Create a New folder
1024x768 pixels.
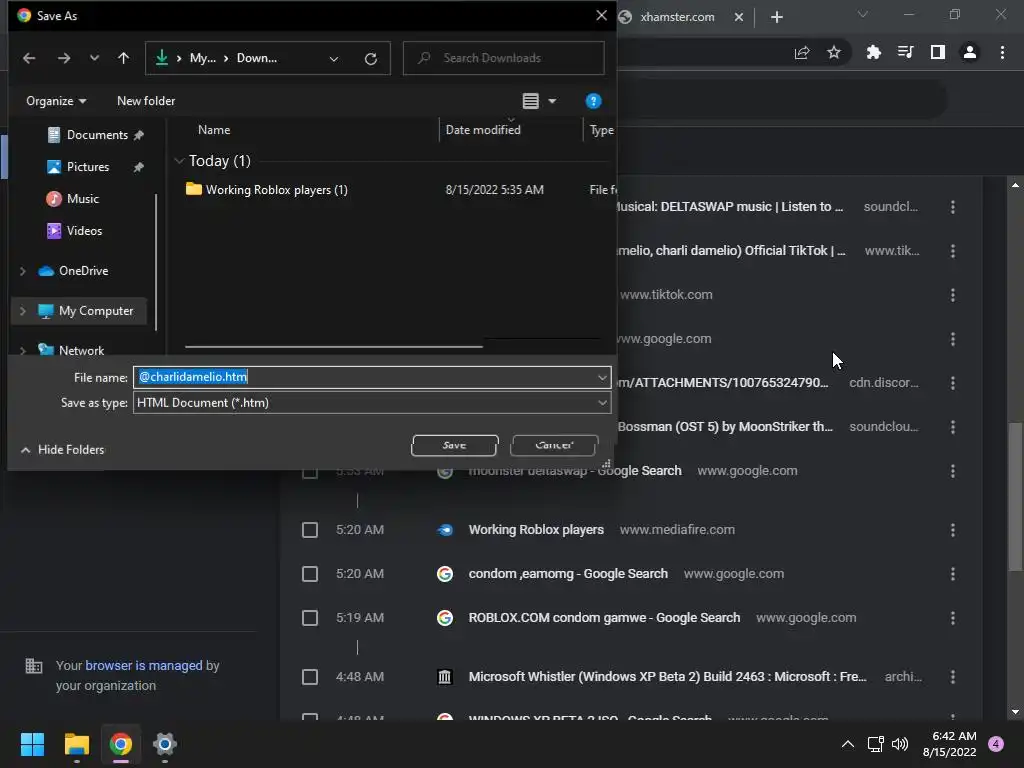[x=146, y=101]
